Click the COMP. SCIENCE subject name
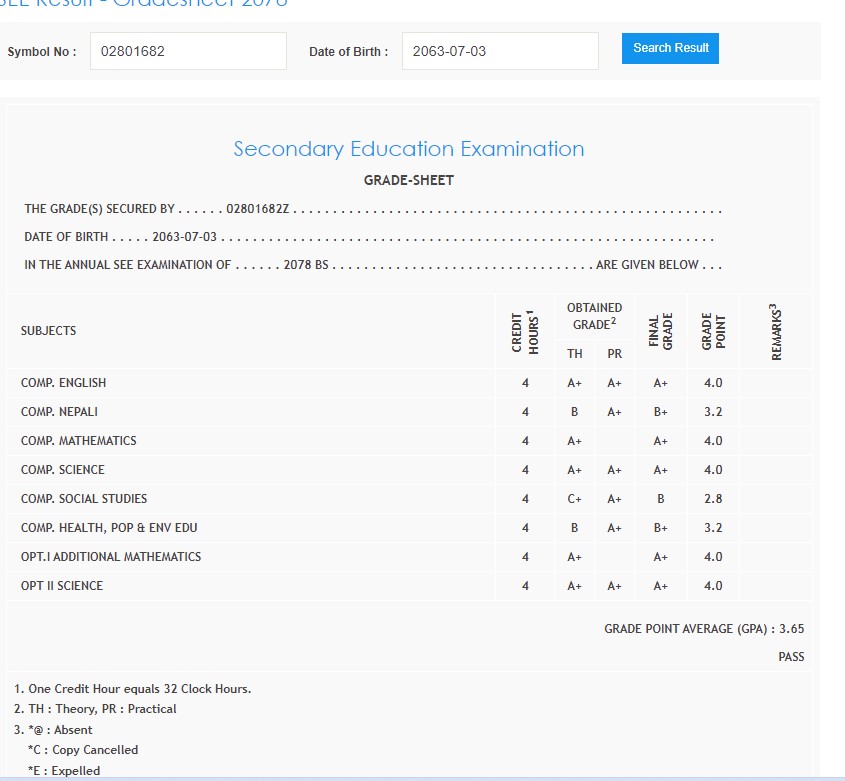The height and width of the screenshot is (781, 845). point(62,470)
